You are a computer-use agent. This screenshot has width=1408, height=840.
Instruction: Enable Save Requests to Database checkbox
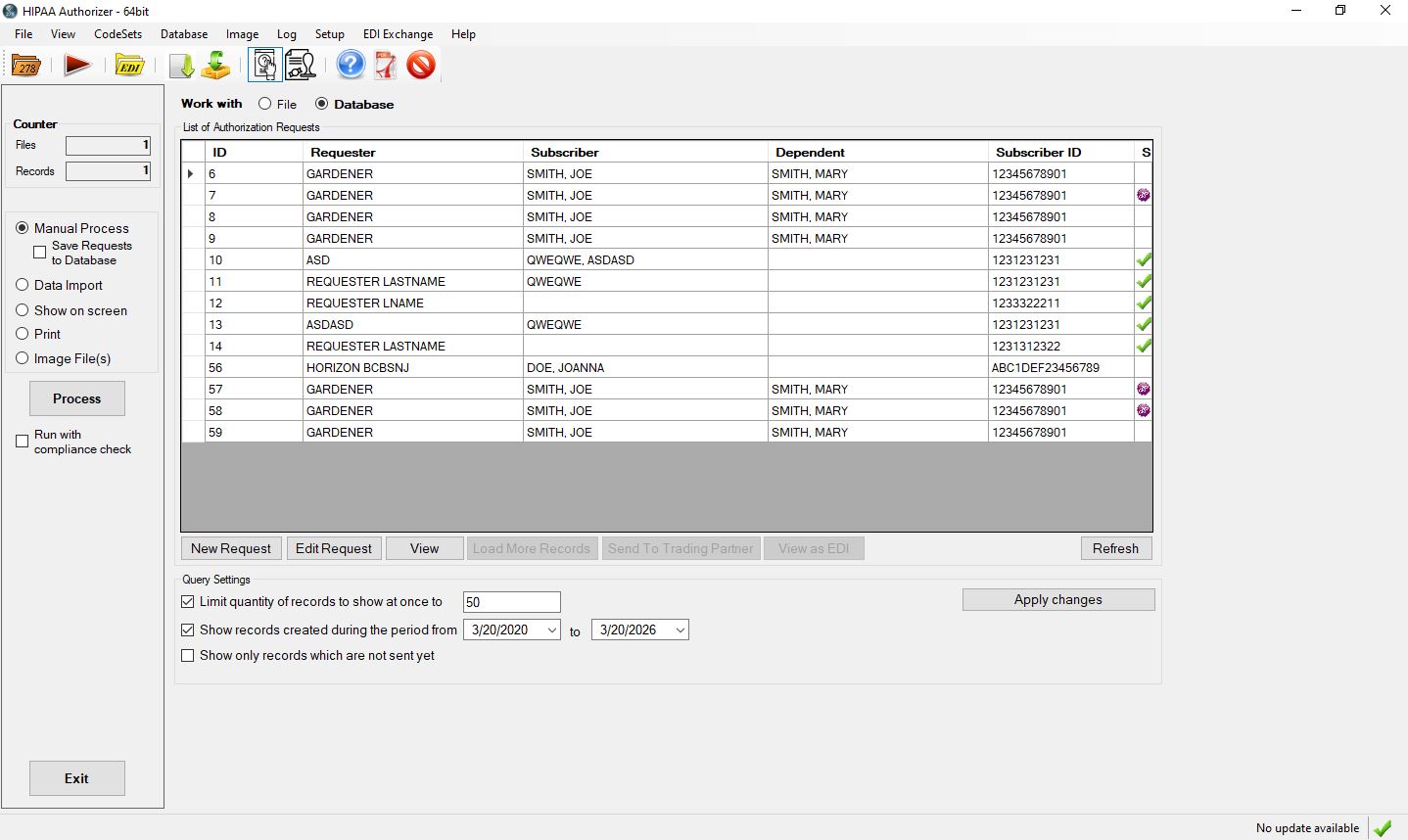[40, 253]
